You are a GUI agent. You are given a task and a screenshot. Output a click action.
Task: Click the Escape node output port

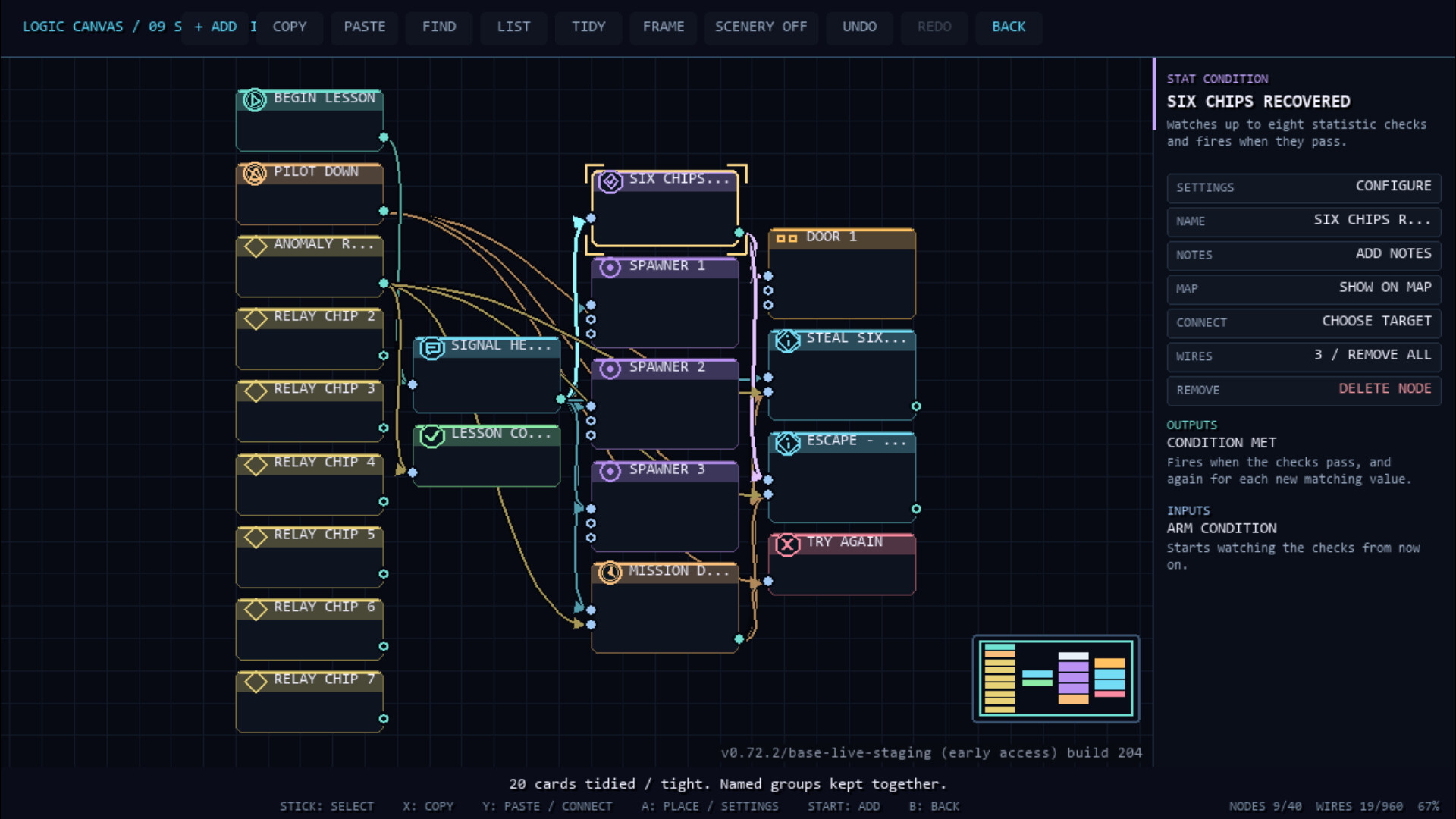coord(916,509)
